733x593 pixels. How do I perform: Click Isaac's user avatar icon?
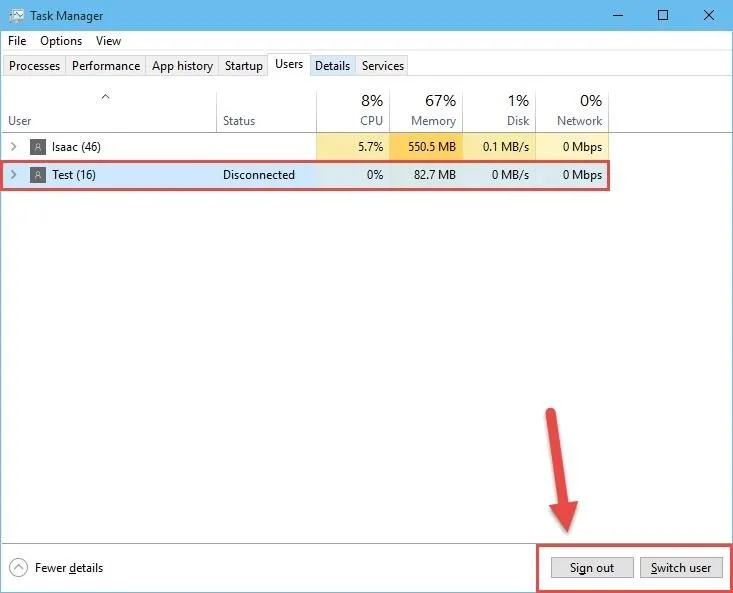[x=38, y=147]
